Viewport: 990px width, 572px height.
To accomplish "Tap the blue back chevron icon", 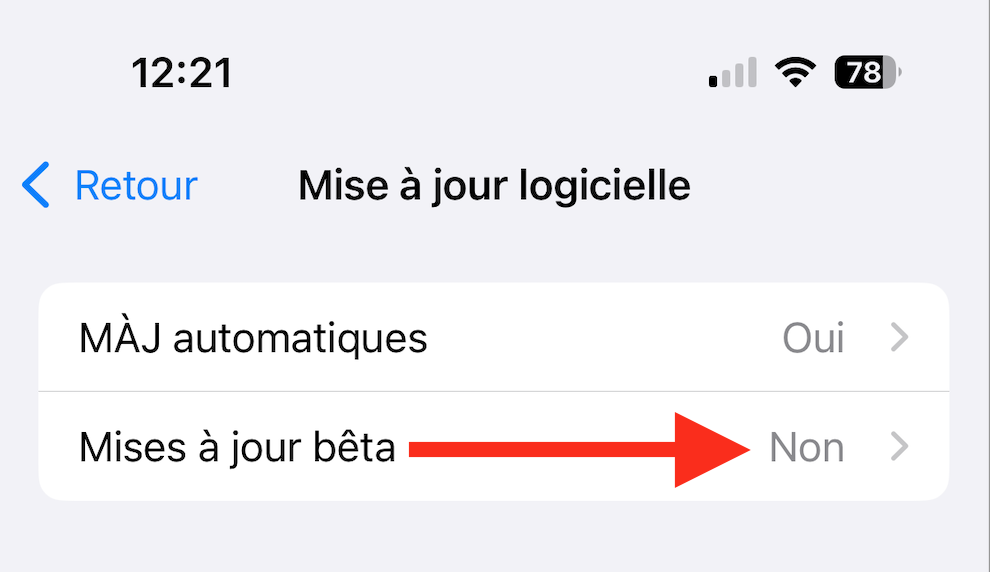I will pyautogui.click(x=36, y=186).
